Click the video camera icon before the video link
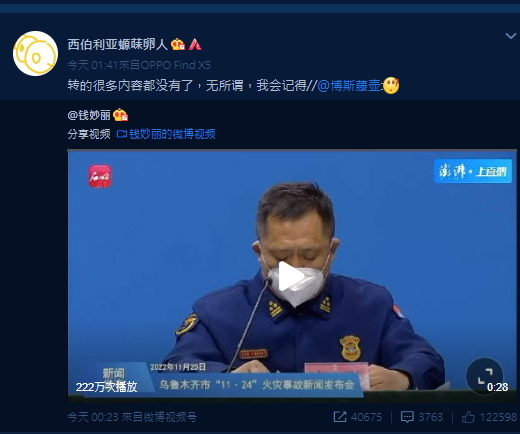 pos(122,134)
